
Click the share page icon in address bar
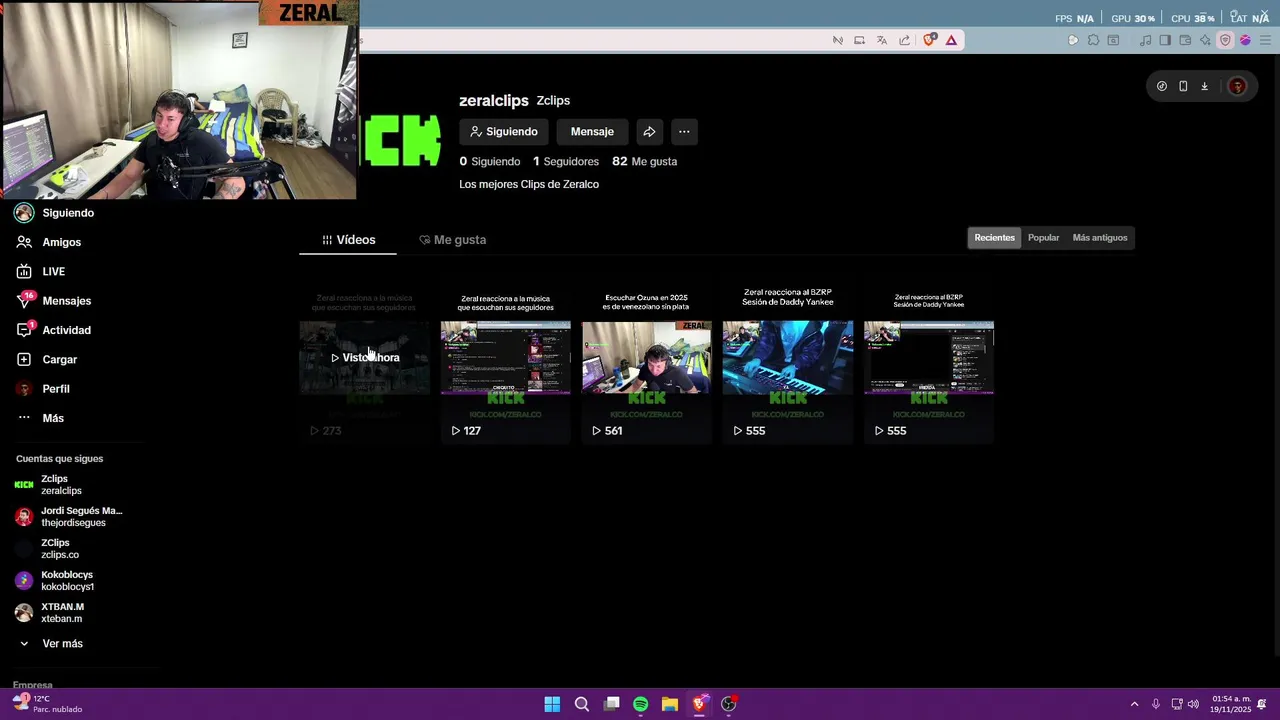coord(905,40)
